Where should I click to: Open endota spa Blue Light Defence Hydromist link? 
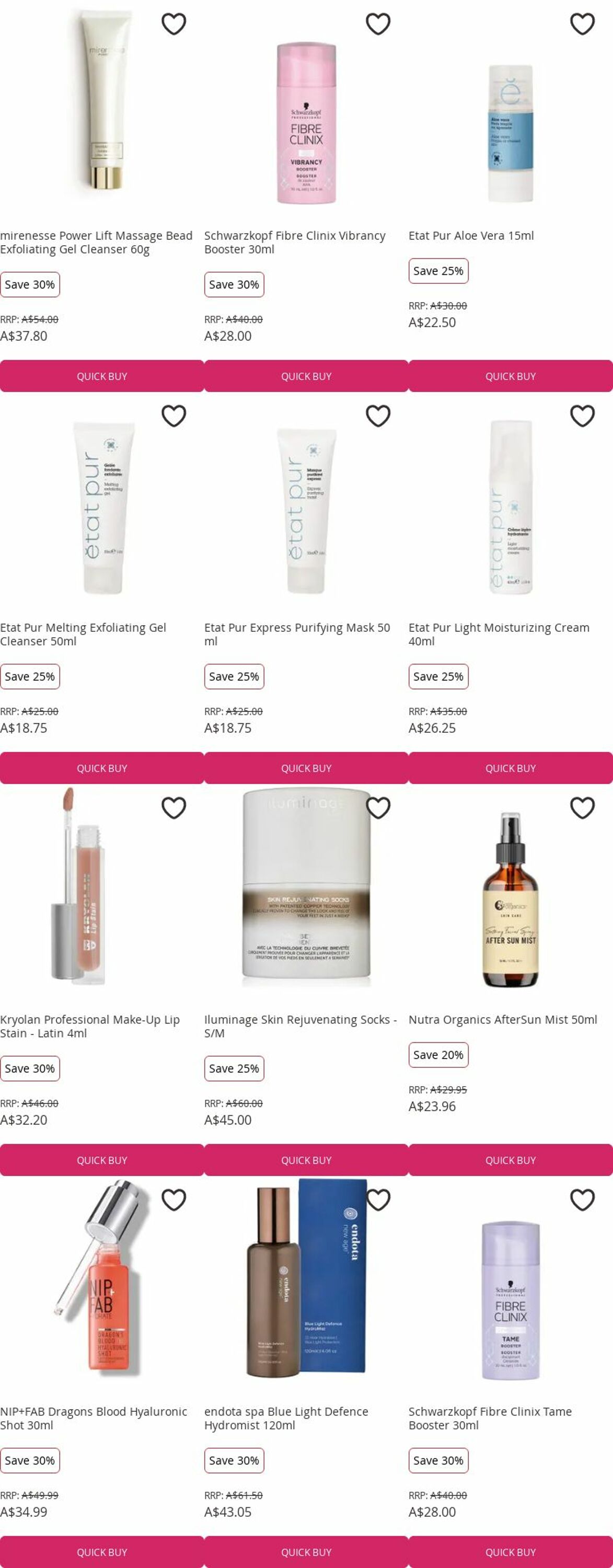(286, 1419)
